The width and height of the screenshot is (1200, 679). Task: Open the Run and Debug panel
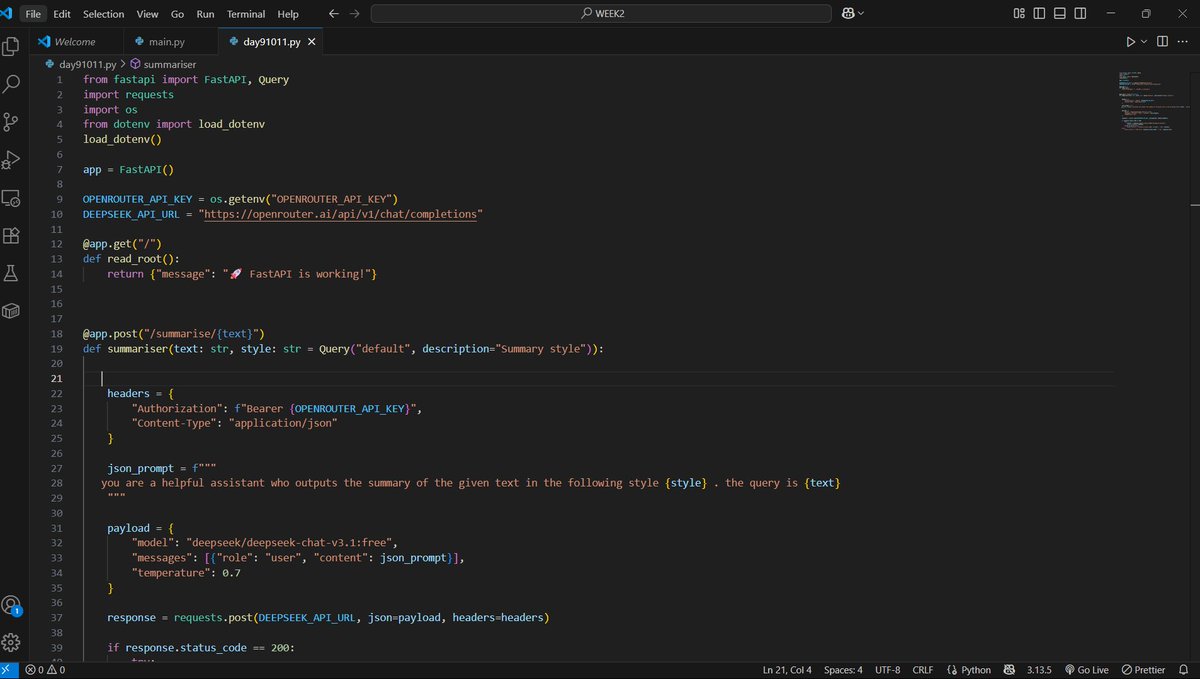pyautogui.click(x=11, y=159)
